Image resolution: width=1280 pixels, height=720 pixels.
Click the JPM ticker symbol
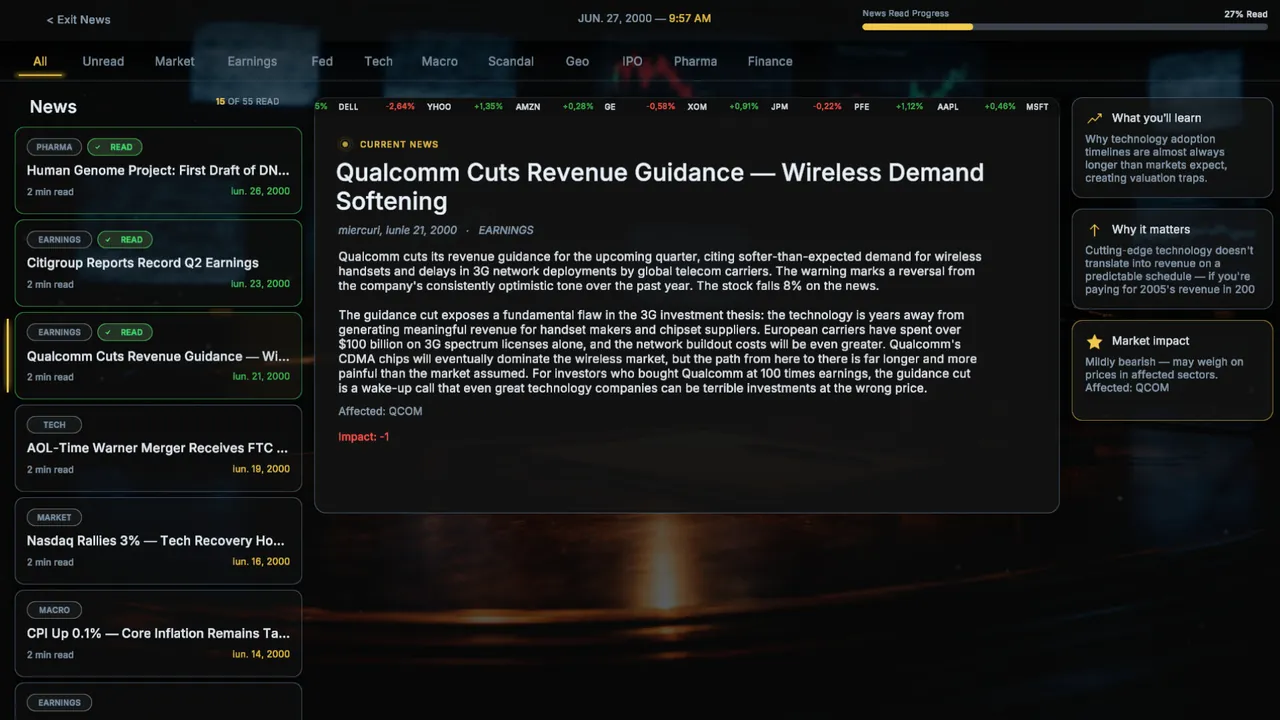tap(779, 106)
